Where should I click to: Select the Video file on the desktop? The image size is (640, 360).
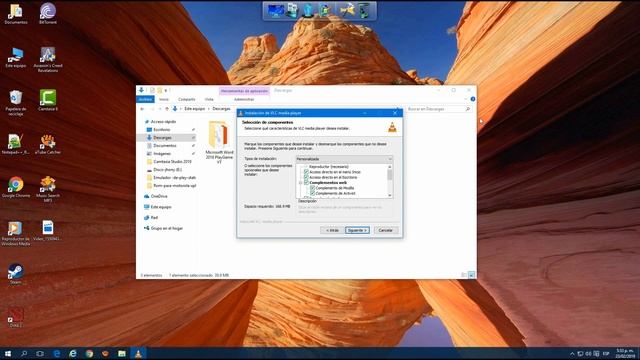[x=48, y=231]
